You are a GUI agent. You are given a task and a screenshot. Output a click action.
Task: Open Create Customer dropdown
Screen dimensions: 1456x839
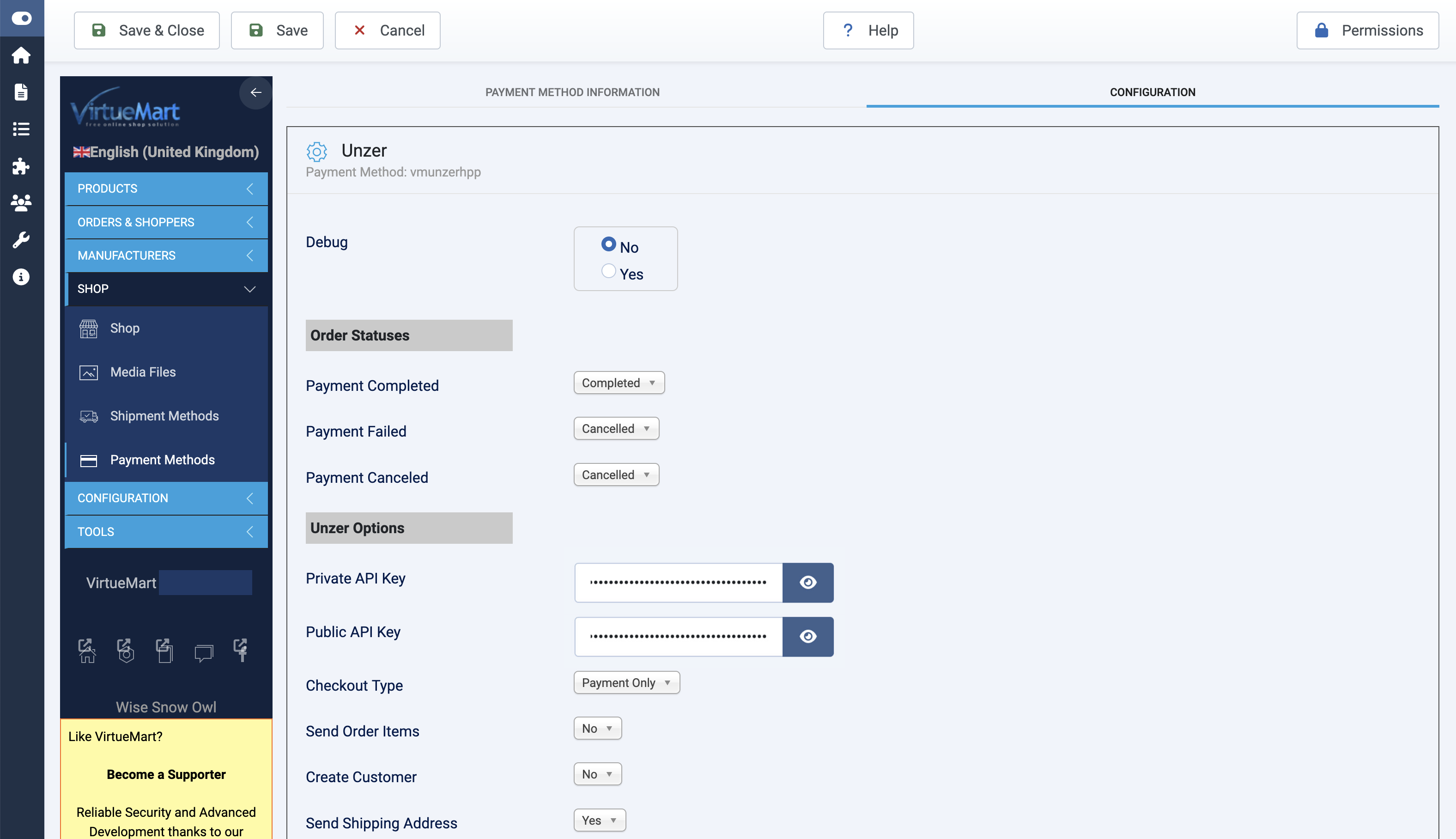(597, 774)
